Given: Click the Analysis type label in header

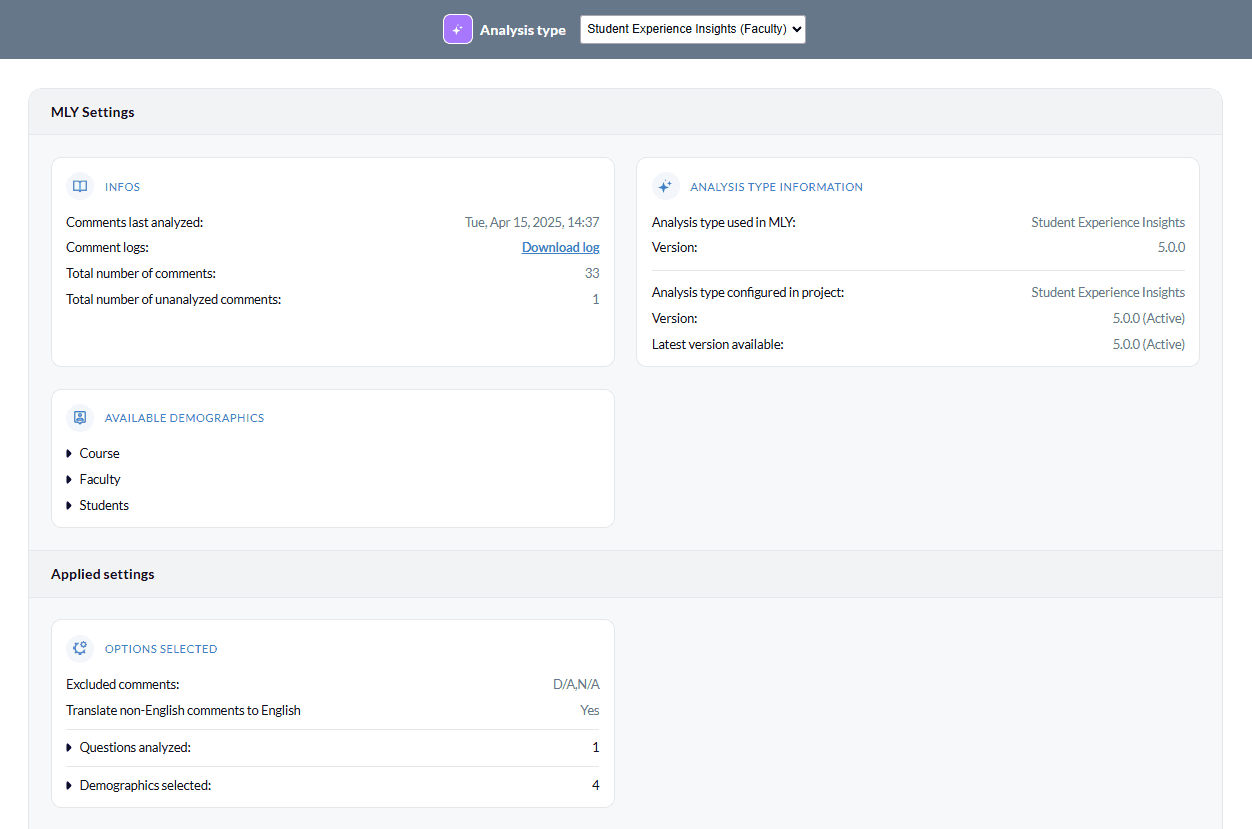Looking at the screenshot, I should pos(523,30).
